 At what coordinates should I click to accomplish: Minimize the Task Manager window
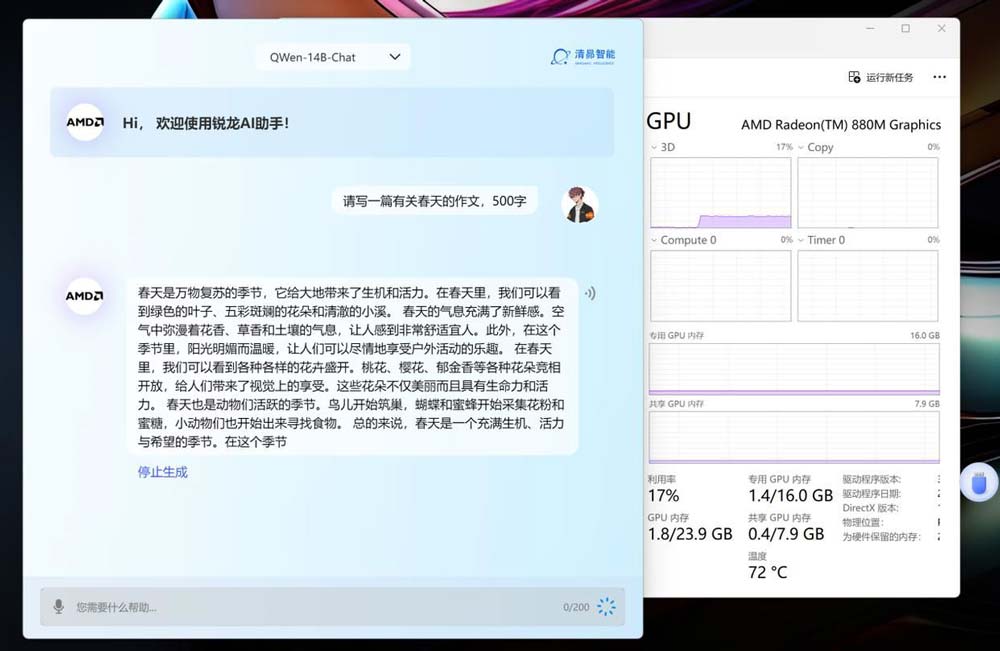point(870,29)
